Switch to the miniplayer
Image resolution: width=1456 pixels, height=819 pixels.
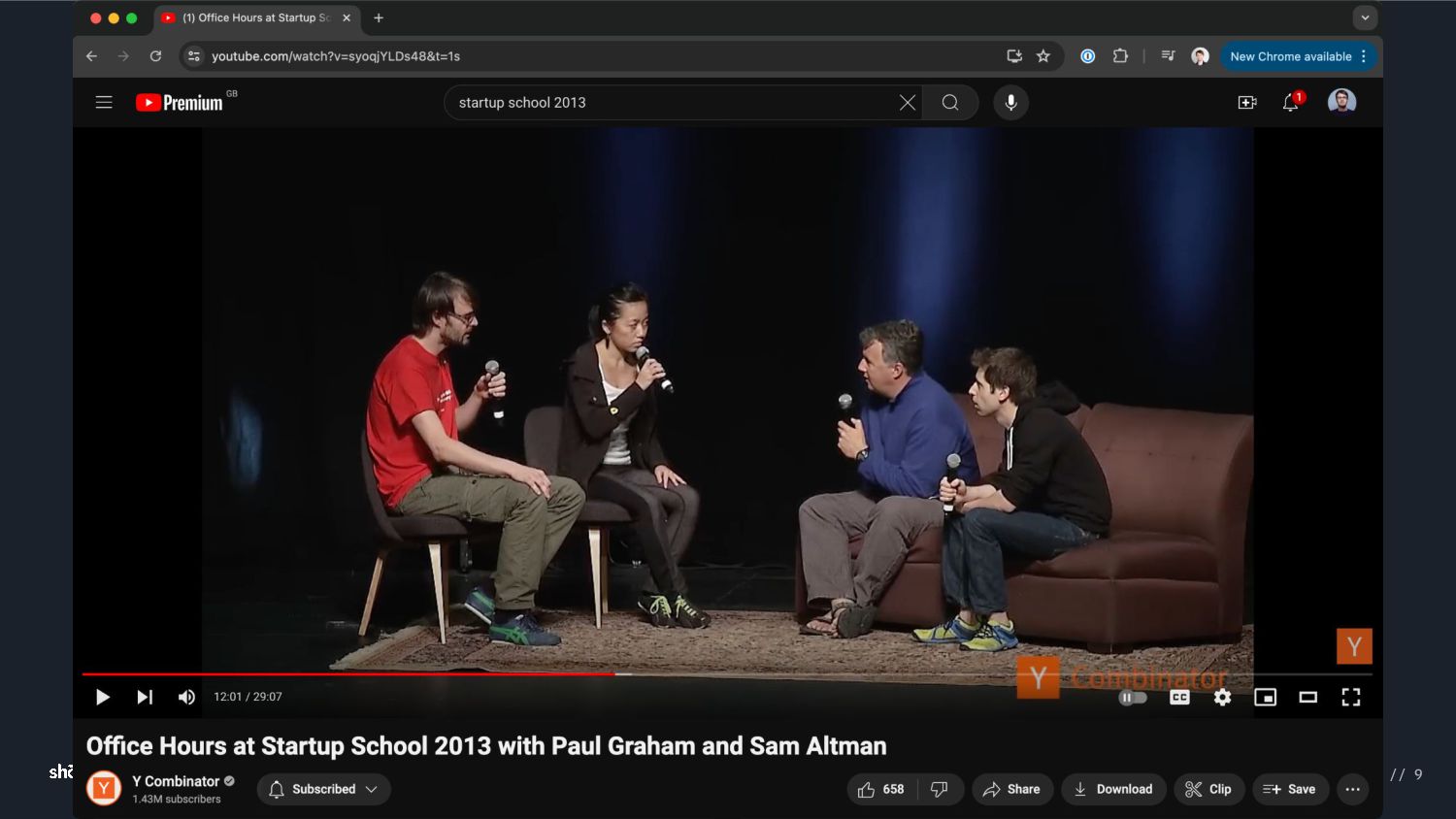click(x=1265, y=697)
